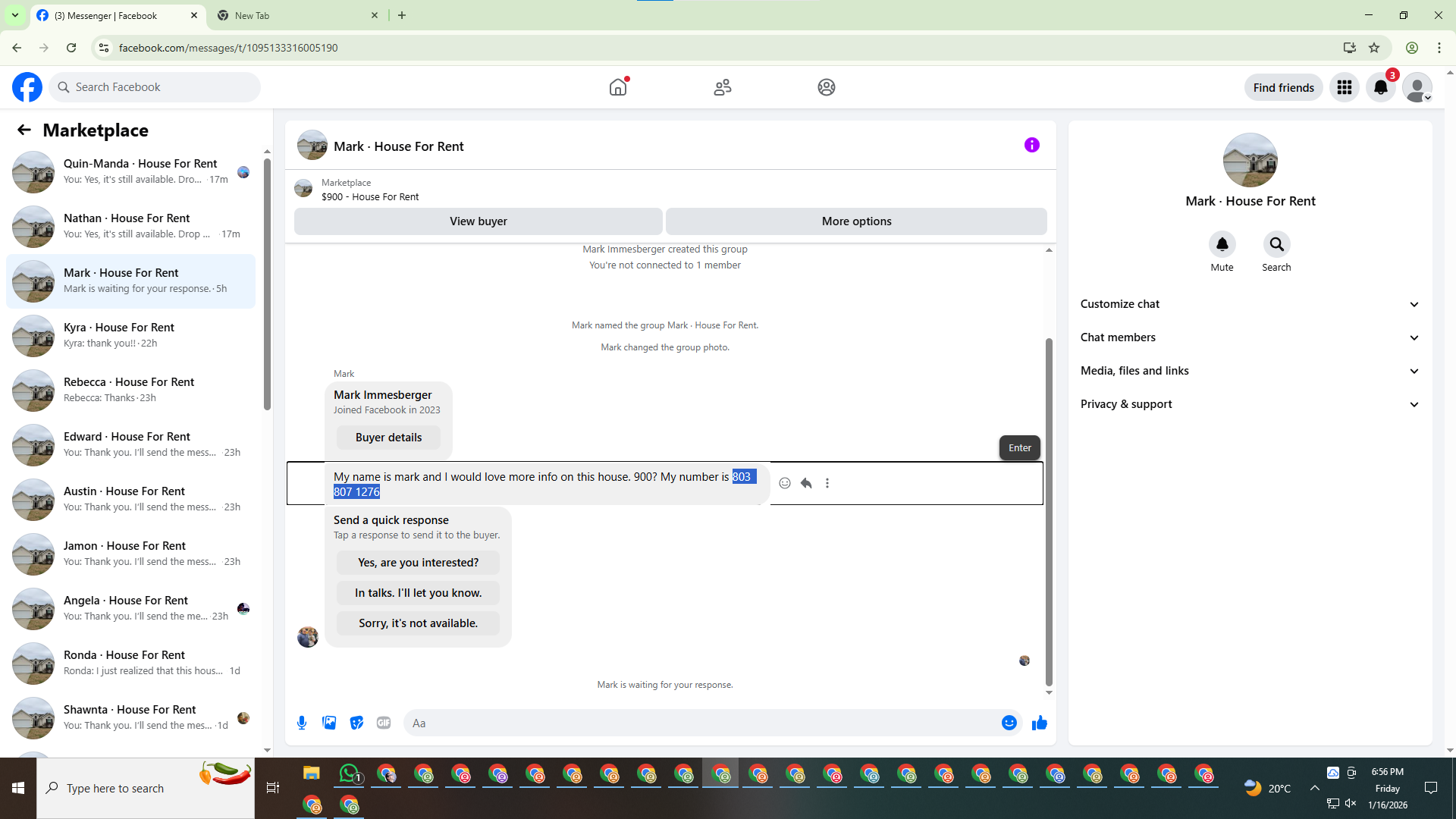This screenshot has width=1456, height=819.
Task: React to Mark's message with emoji icon
Action: click(x=785, y=483)
